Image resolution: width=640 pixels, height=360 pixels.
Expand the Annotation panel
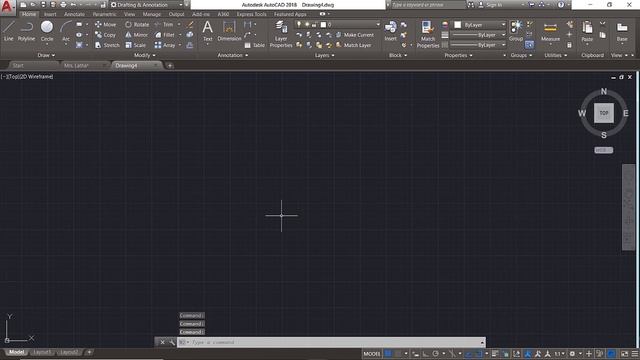[x=233, y=55]
